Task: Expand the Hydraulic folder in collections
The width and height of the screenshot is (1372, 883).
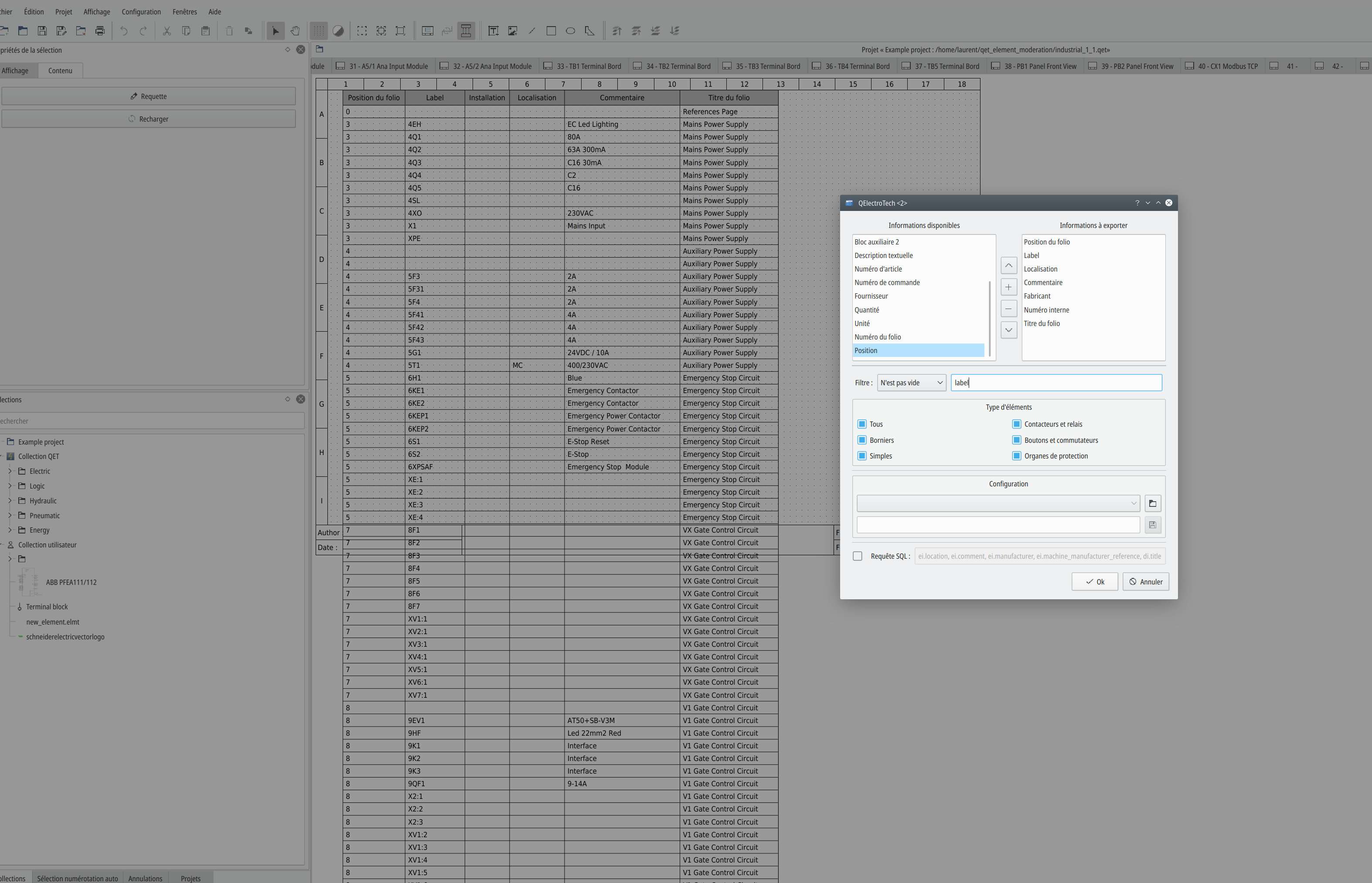Action: [x=10, y=501]
